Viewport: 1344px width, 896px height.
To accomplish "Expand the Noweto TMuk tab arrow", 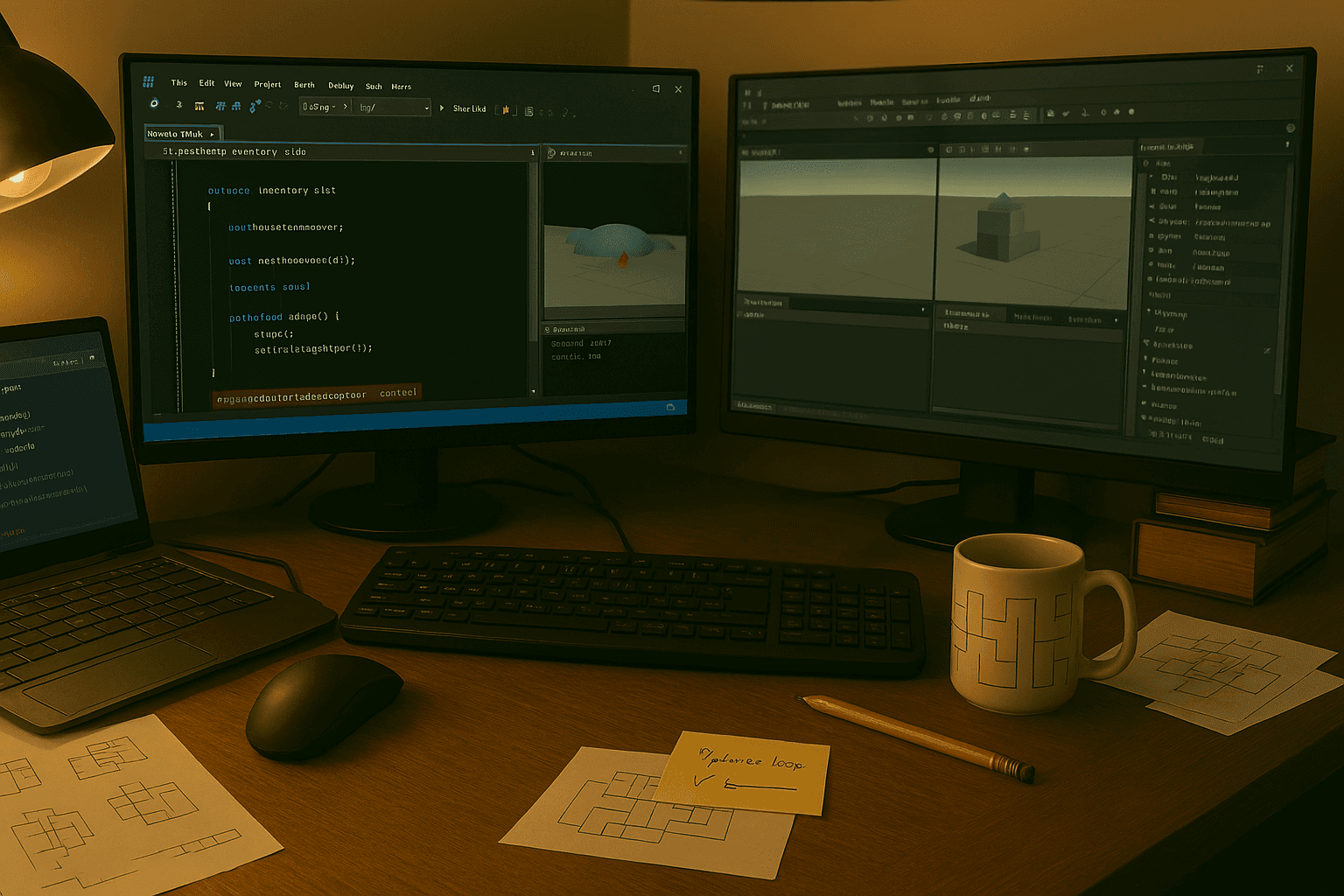I will click(212, 135).
